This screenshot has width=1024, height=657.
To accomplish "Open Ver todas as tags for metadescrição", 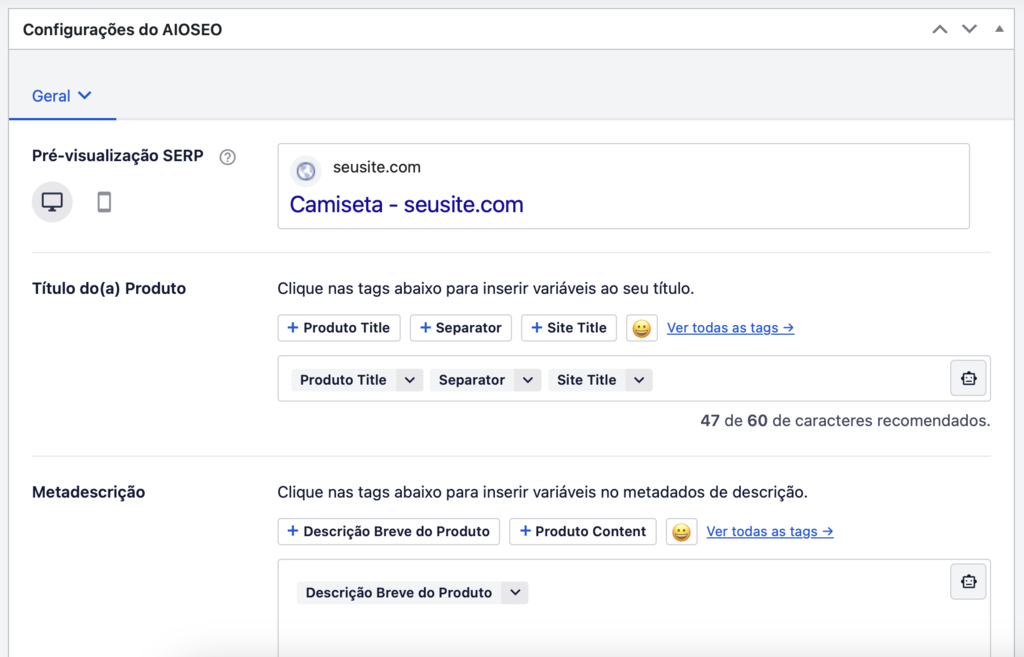I will click(770, 531).
